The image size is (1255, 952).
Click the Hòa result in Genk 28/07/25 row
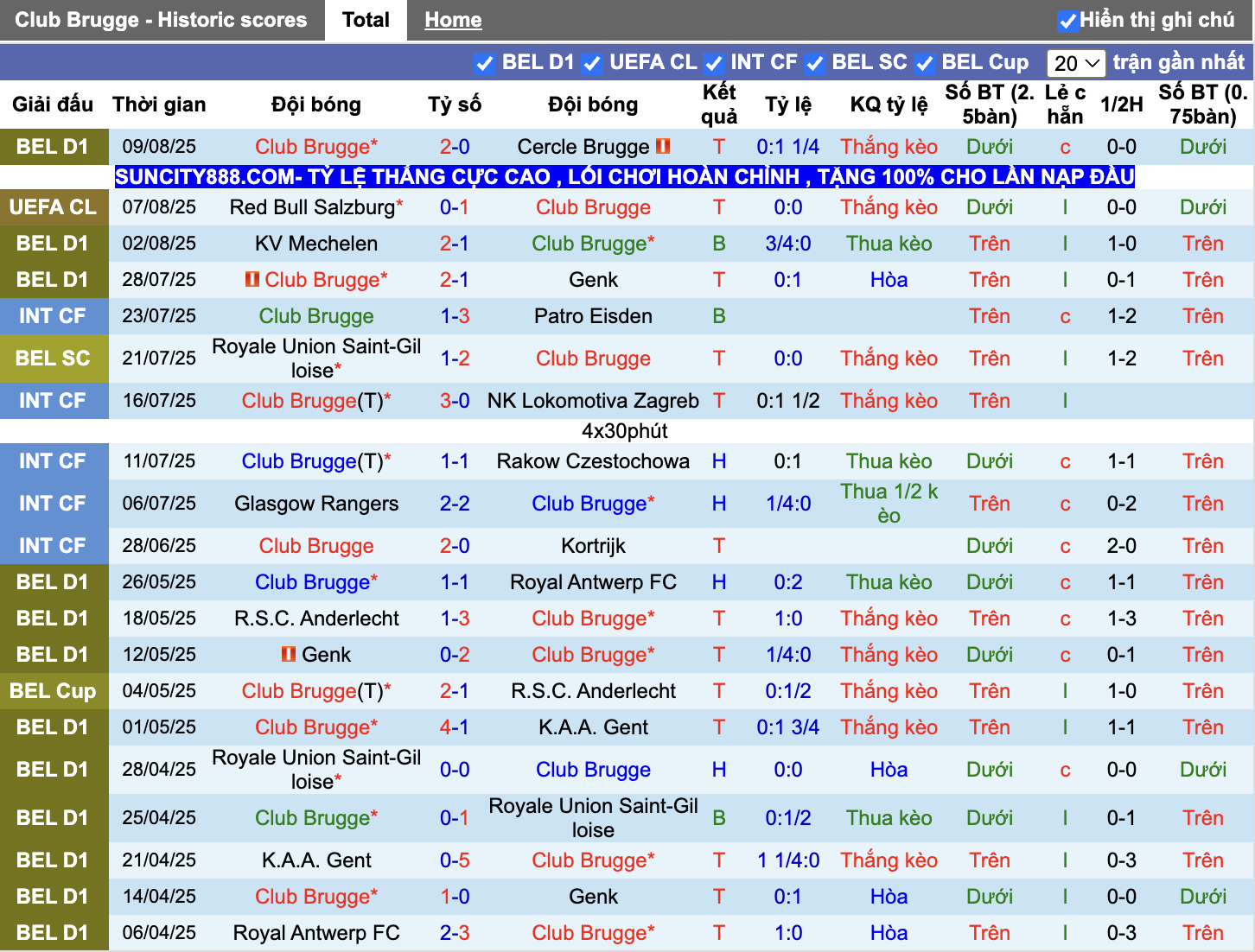click(889, 280)
